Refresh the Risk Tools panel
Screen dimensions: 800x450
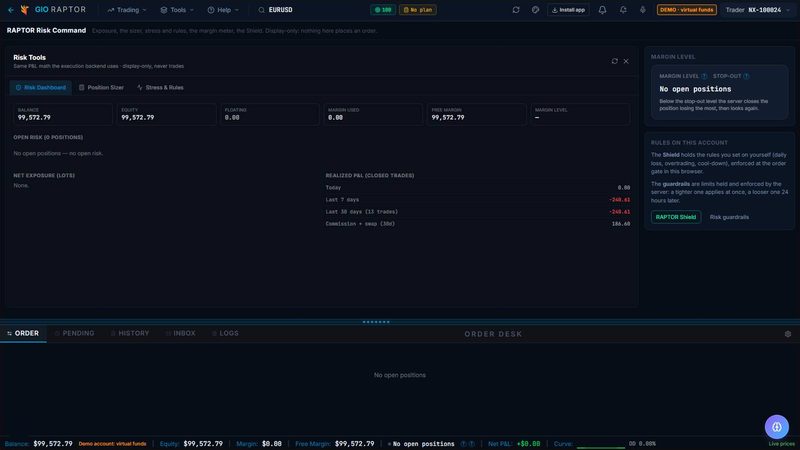(614, 61)
